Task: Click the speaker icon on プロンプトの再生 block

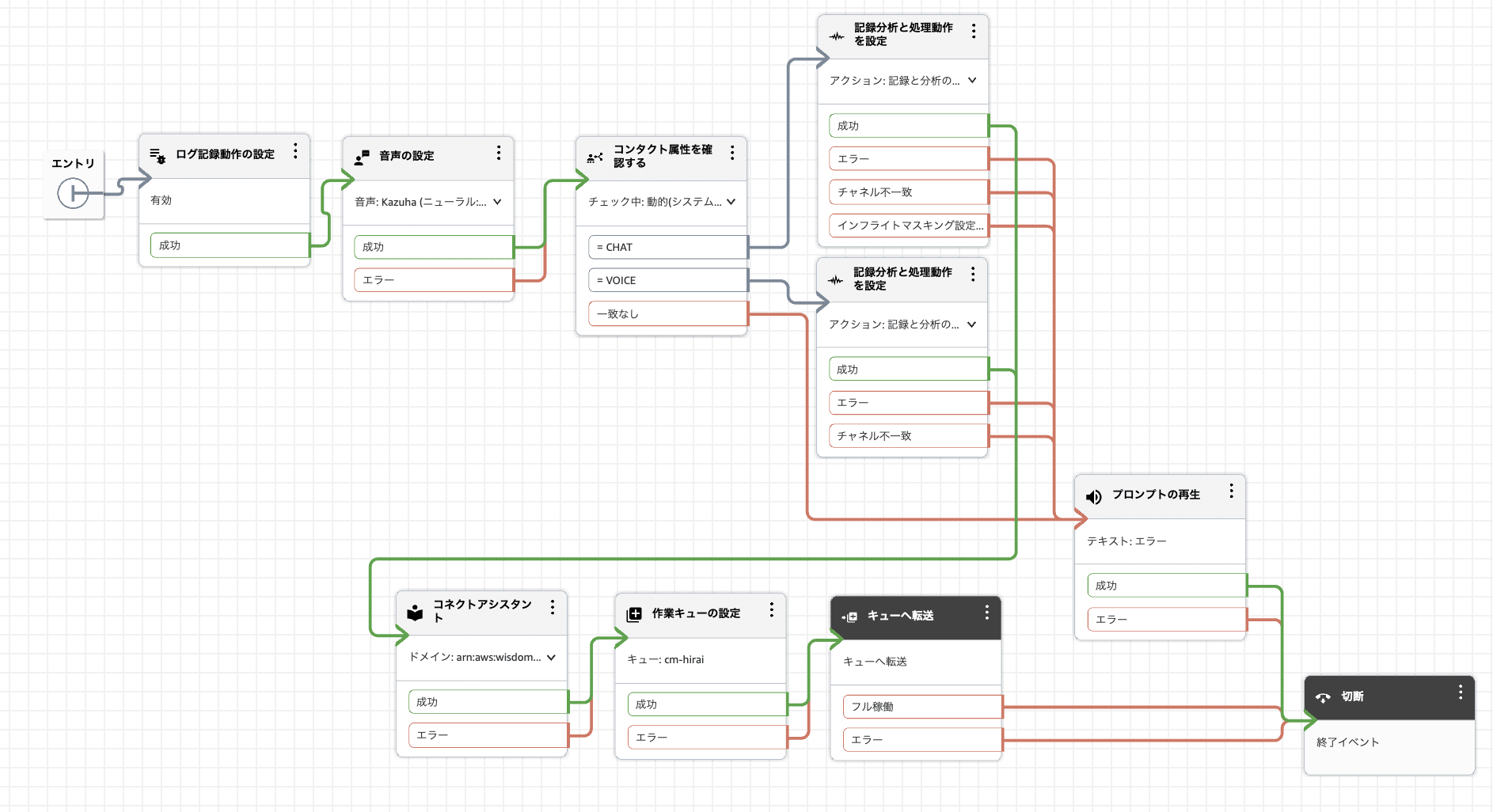Action: [1092, 496]
